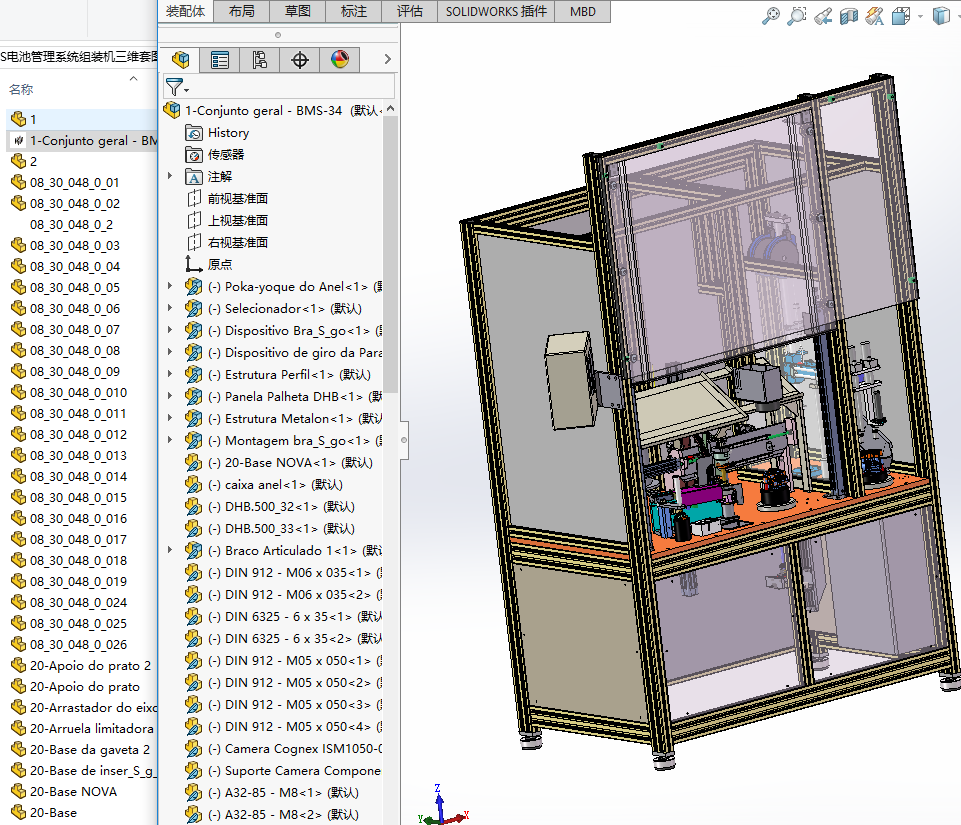961x825 pixels.
Task: Open the DisplayManager color ball icon
Action: point(340,60)
